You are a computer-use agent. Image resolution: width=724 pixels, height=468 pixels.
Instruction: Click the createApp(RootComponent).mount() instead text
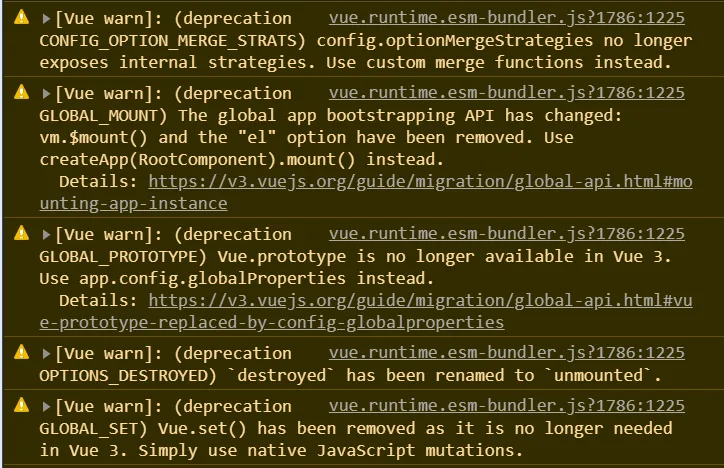click(241, 160)
